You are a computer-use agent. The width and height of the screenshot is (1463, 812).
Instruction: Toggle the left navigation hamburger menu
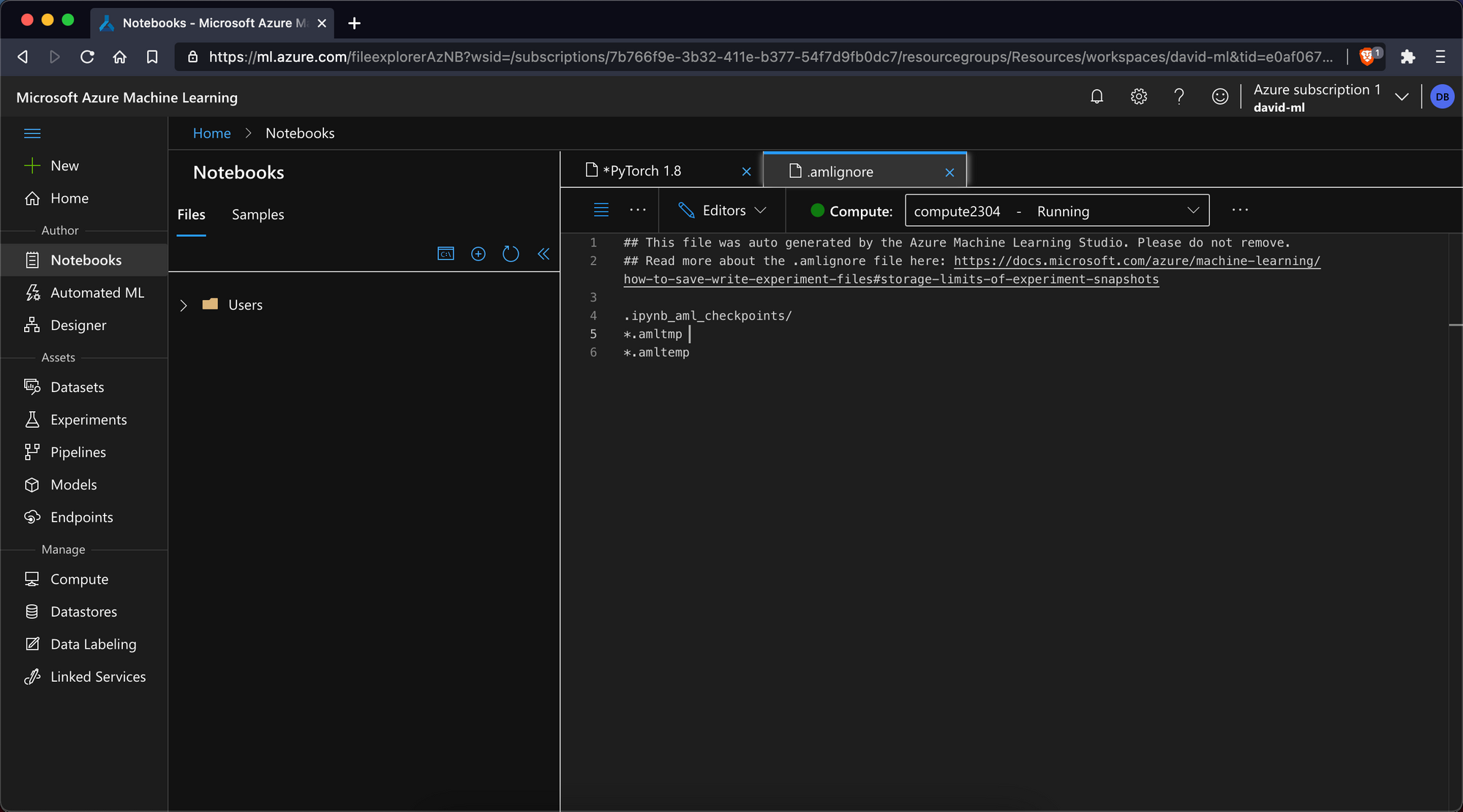(32, 133)
